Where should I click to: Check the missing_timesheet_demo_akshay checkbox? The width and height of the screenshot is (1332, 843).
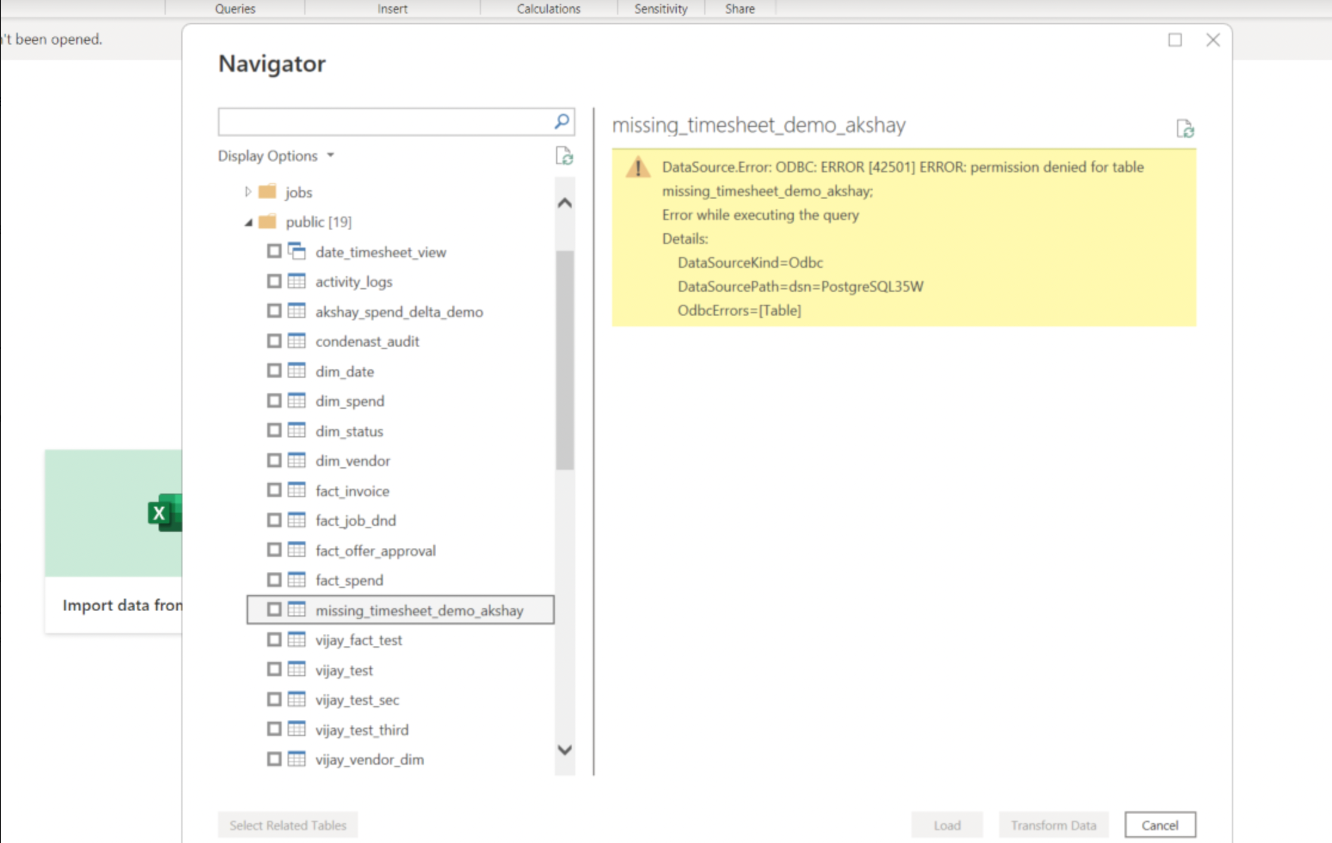[x=274, y=610]
